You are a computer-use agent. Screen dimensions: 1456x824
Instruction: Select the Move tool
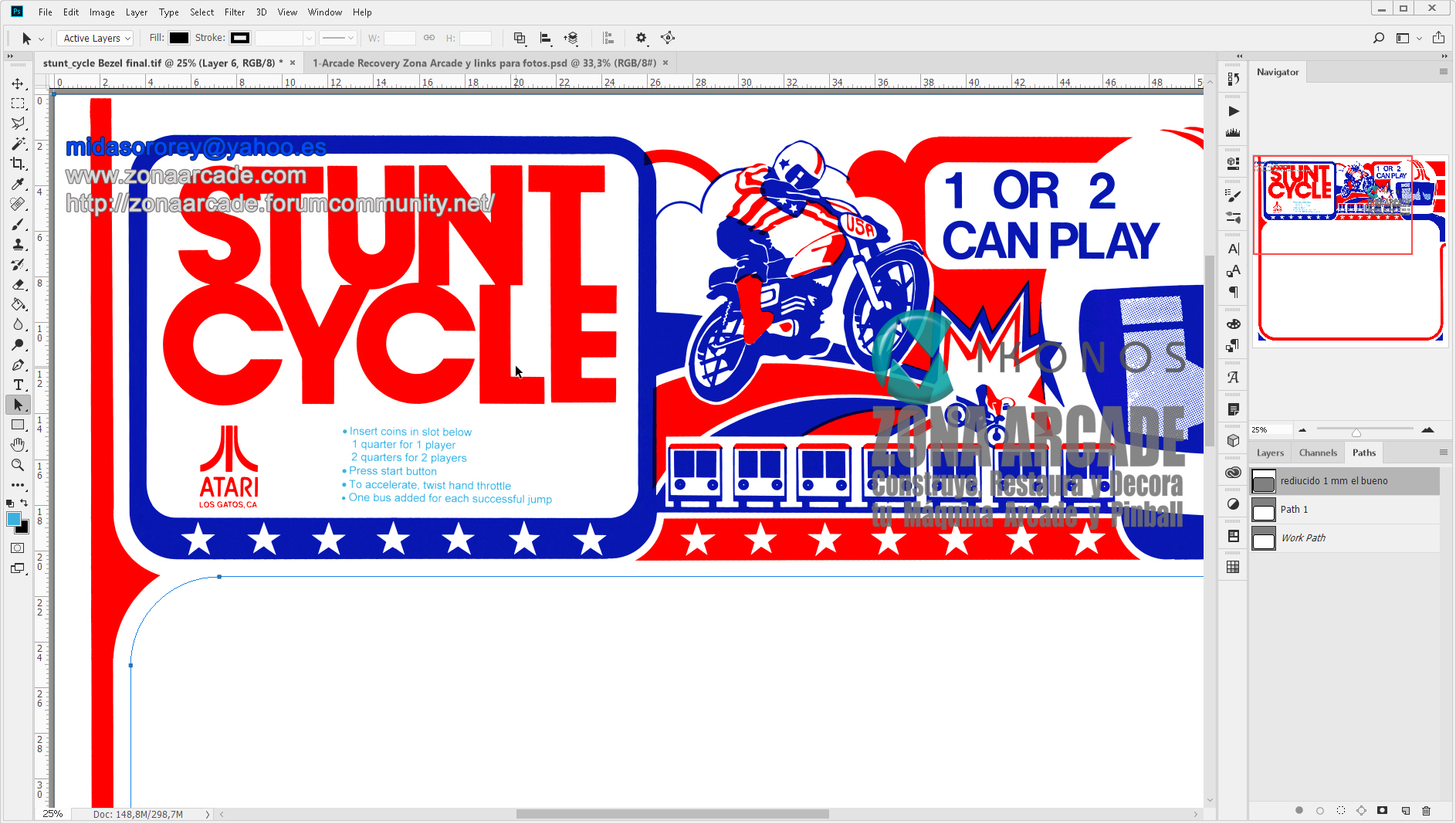click(x=18, y=83)
